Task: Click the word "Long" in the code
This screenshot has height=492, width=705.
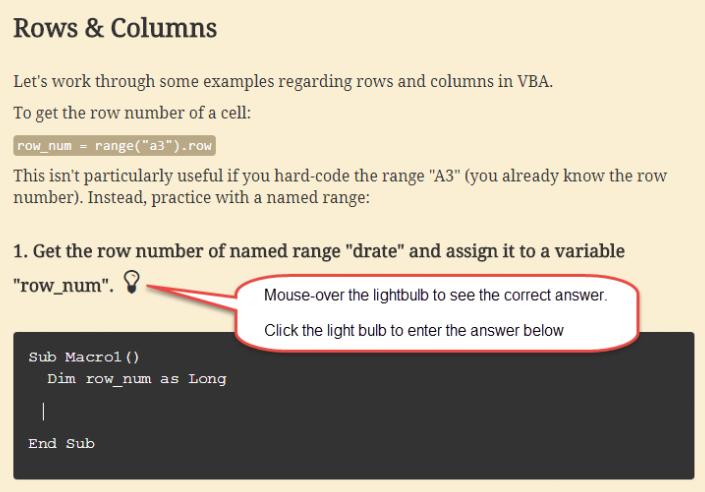Action: click(208, 379)
